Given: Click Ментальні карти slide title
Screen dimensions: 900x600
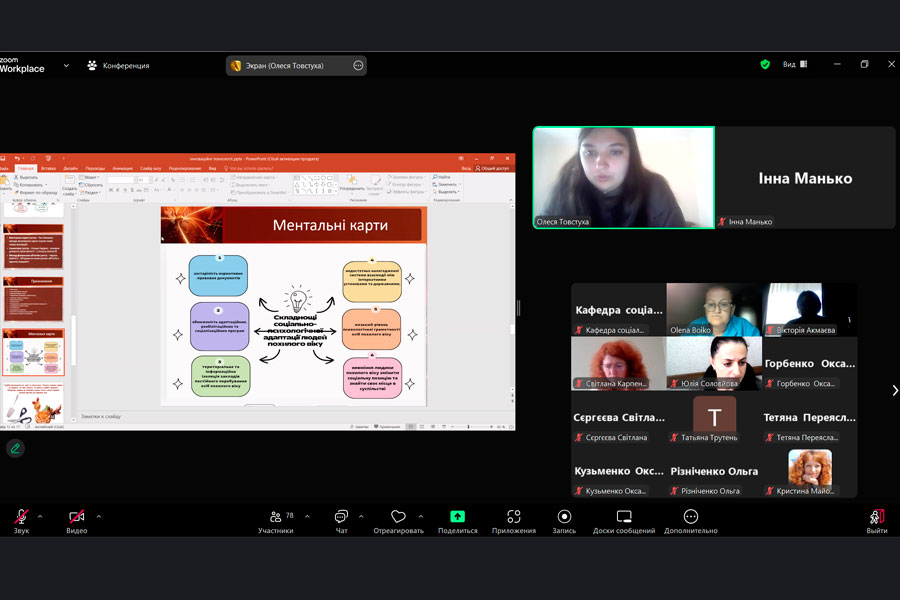Looking at the screenshot, I should tap(330, 225).
